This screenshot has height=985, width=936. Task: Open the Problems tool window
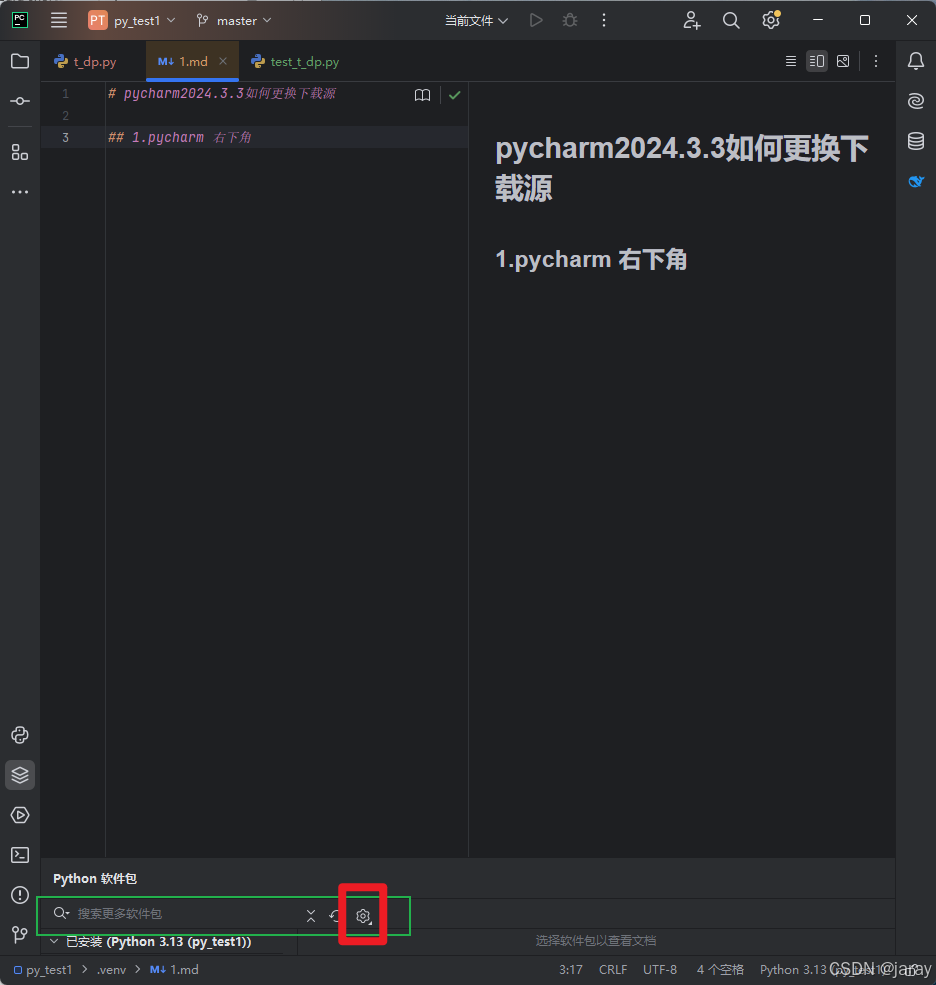[20, 895]
